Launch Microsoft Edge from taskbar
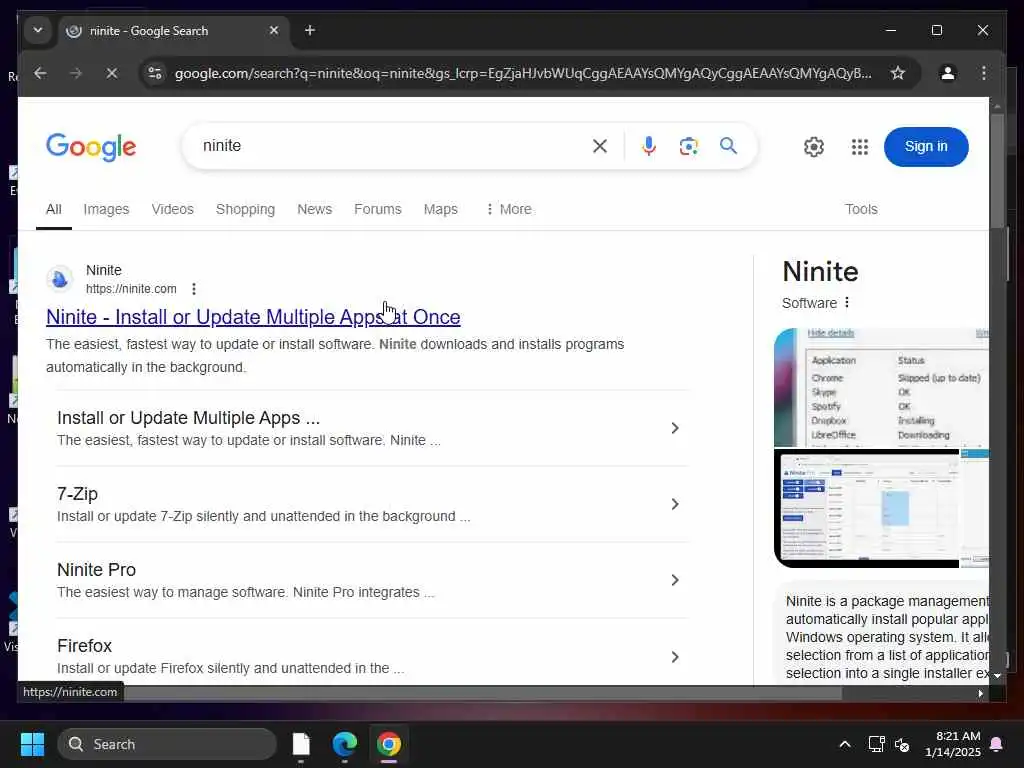Viewport: 1024px width, 768px height. click(x=345, y=744)
